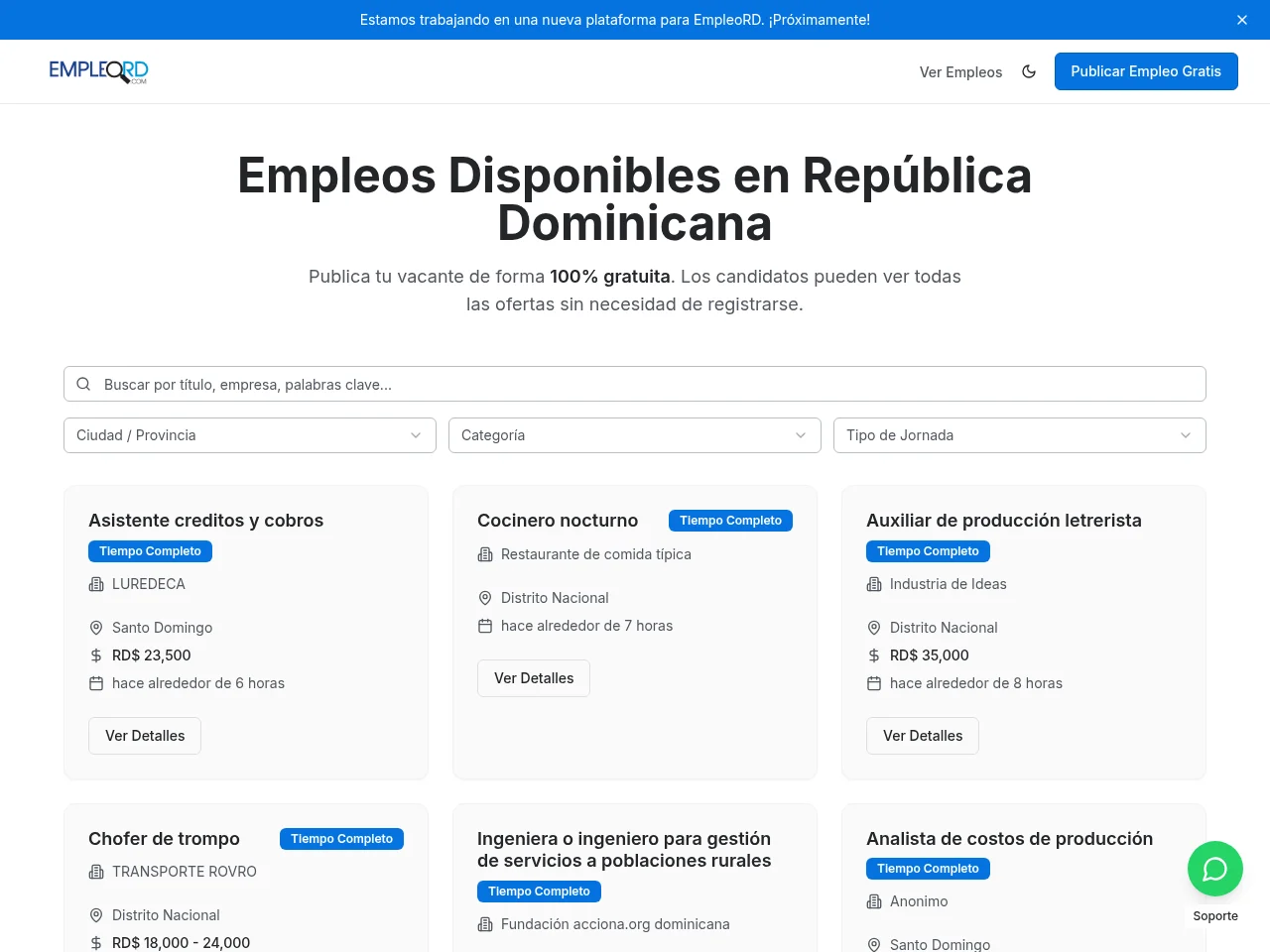
Task: Click calendar icon beside hace alrededor de 6 horas
Action: tap(96, 683)
